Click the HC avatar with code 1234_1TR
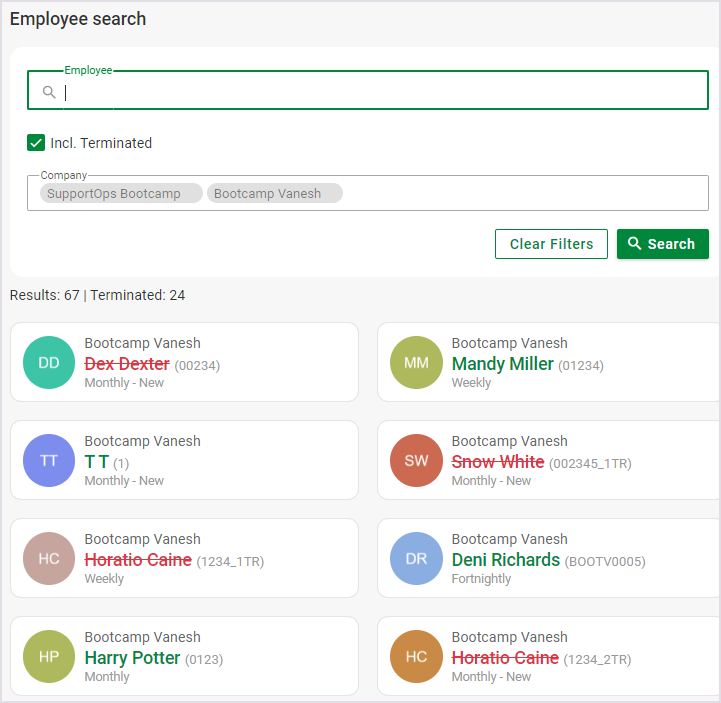This screenshot has width=721, height=703. [49, 559]
